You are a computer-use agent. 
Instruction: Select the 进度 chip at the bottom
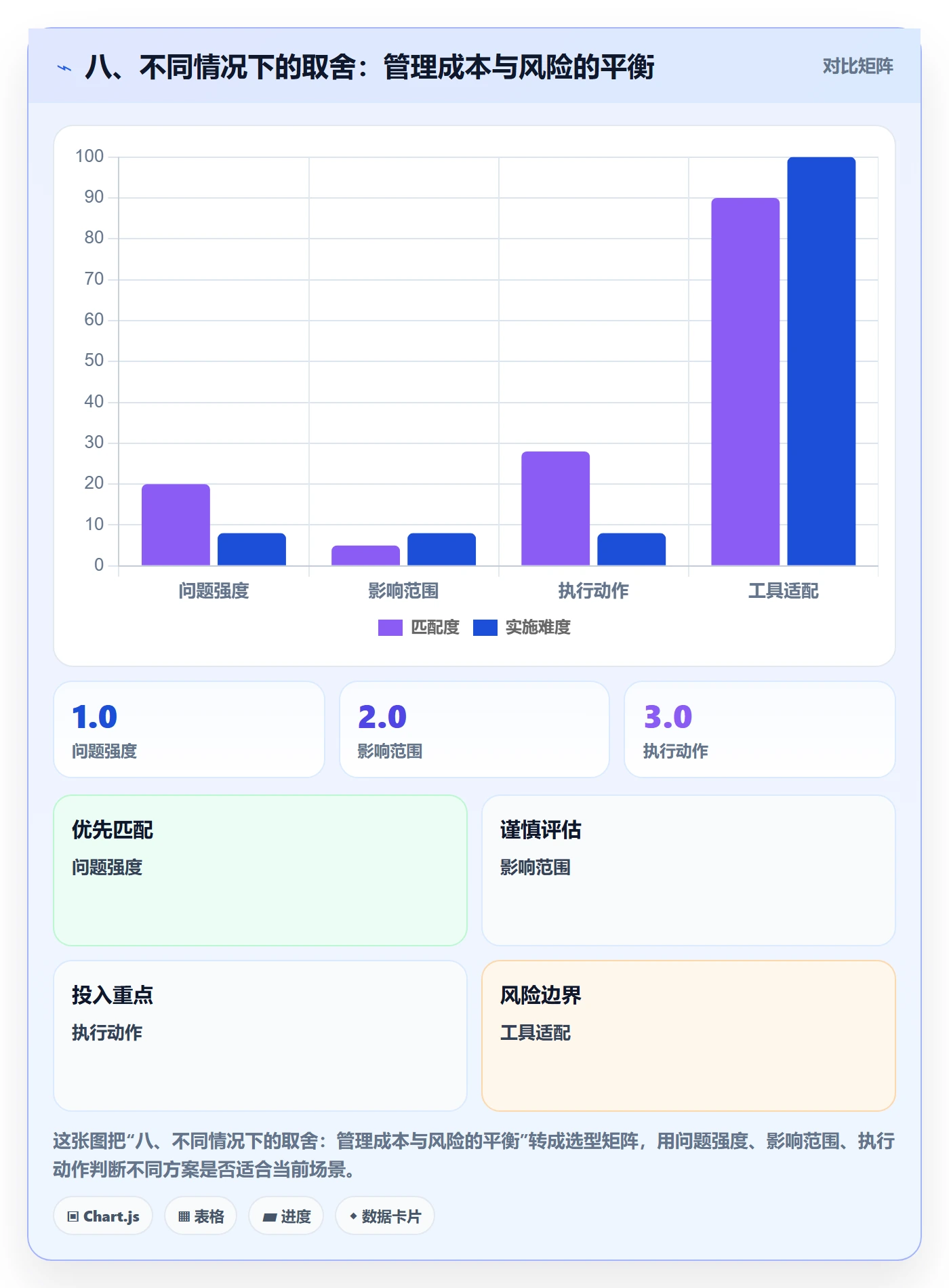tap(286, 1216)
